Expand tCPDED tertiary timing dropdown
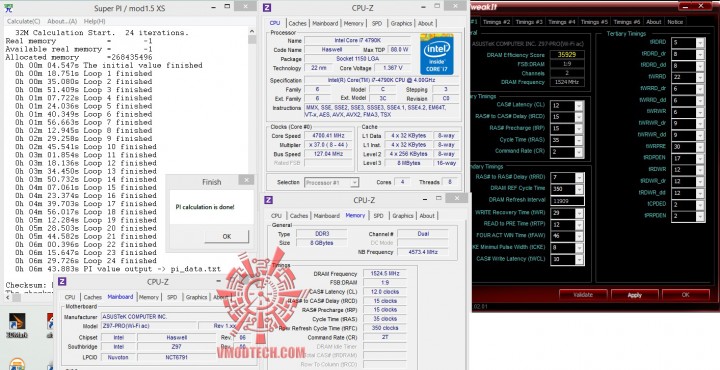 (700, 205)
